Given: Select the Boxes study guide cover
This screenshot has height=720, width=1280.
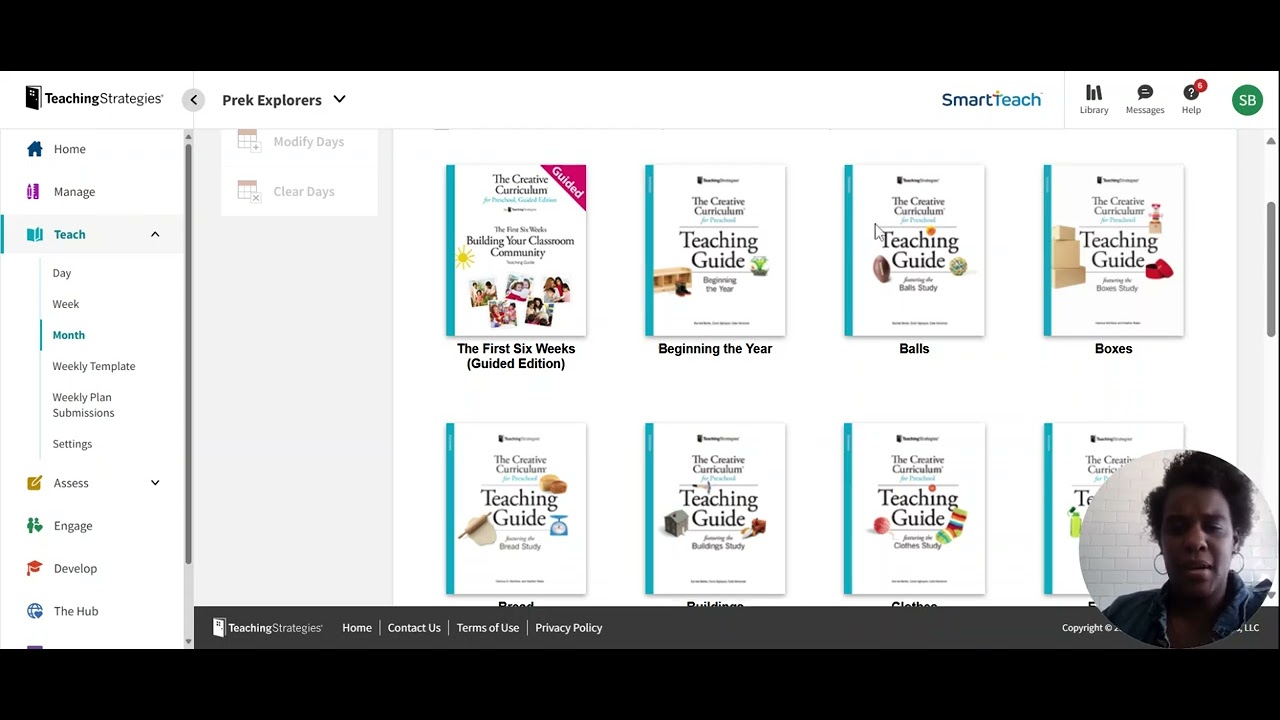Looking at the screenshot, I should pos(1113,250).
